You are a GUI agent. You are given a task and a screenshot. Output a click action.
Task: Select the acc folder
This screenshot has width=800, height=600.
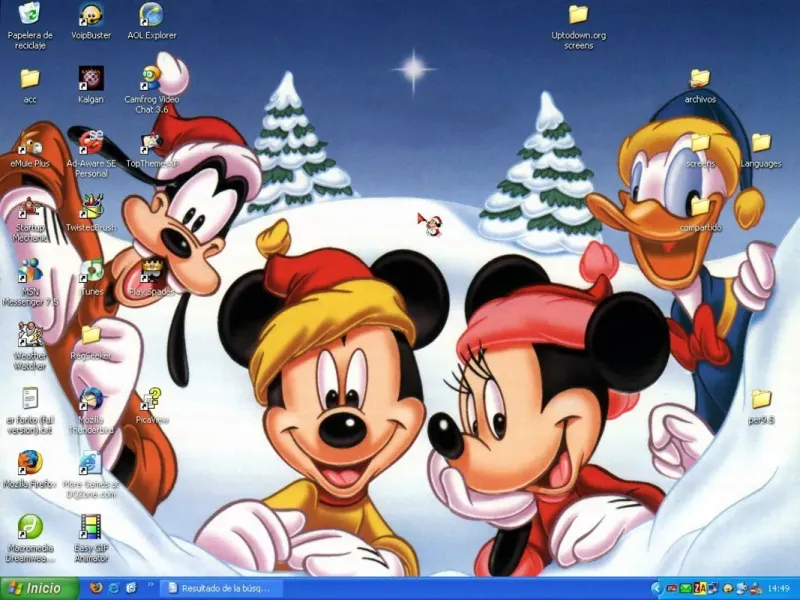[x=30, y=86]
